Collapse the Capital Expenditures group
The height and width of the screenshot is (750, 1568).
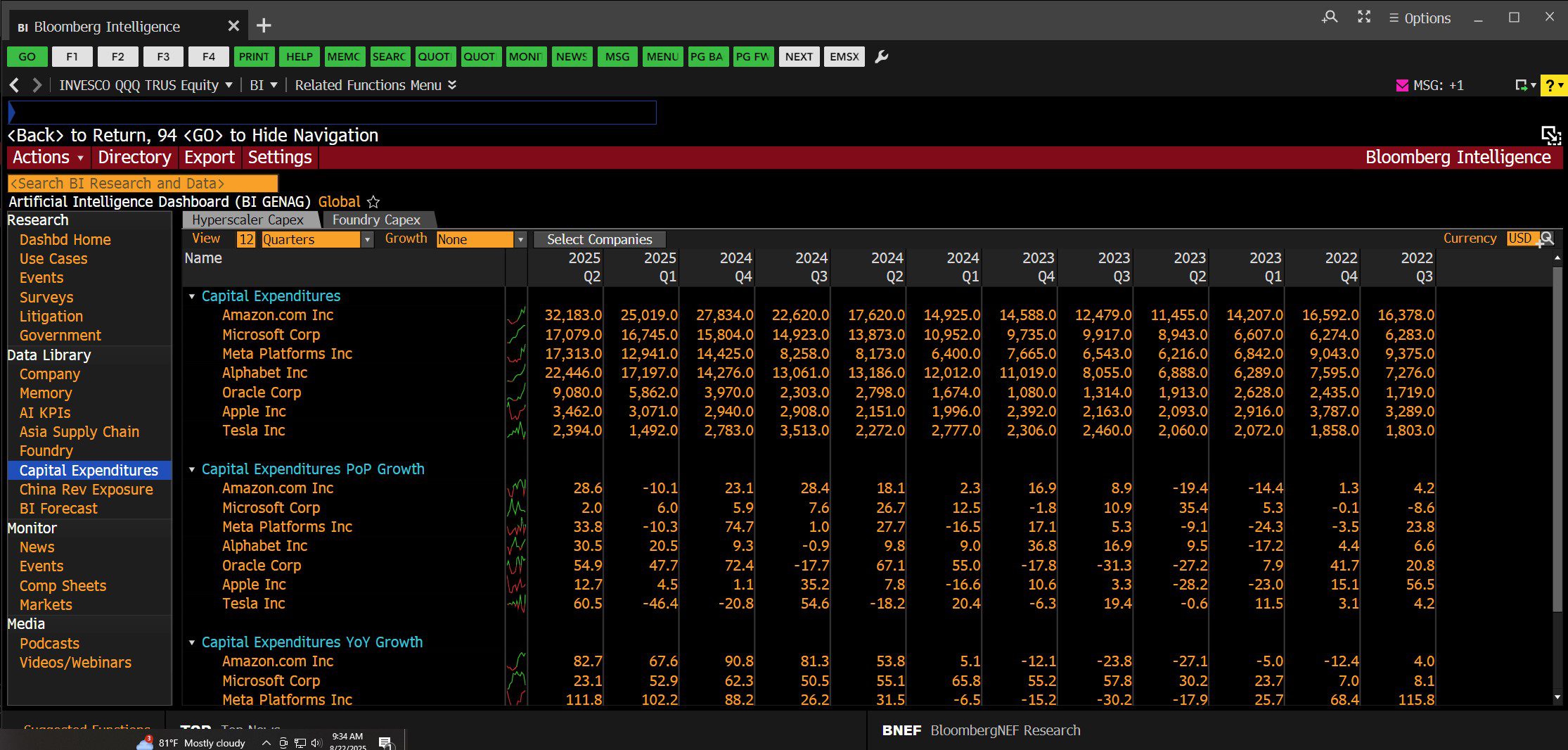(x=192, y=297)
